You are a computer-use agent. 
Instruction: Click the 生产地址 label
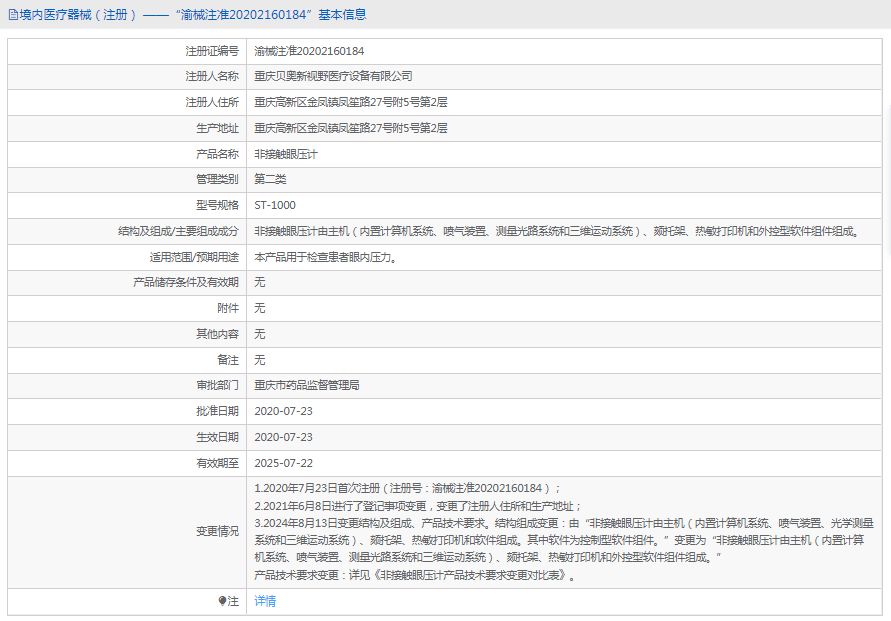point(218,128)
